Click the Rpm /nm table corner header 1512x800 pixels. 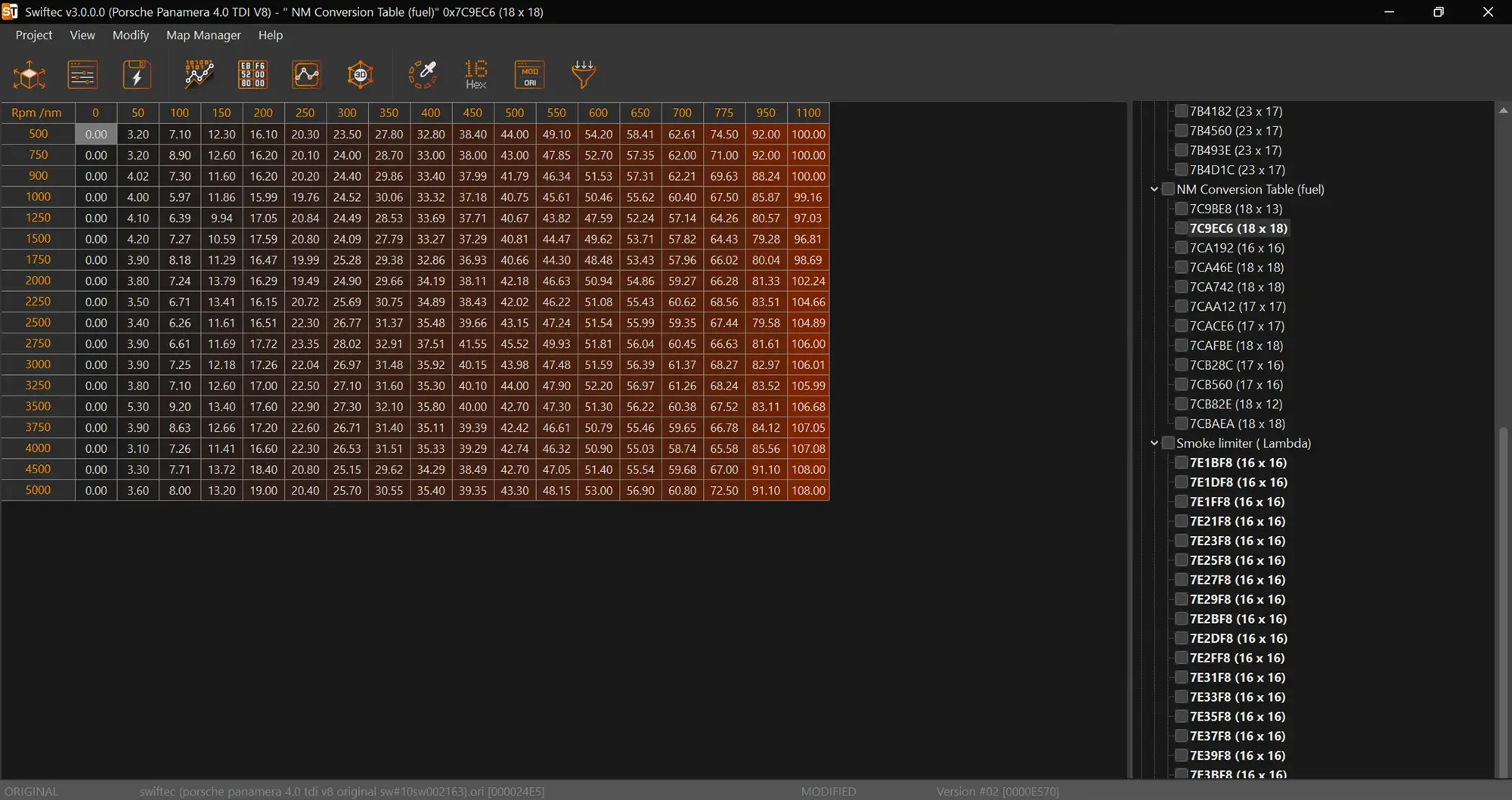tap(37, 113)
